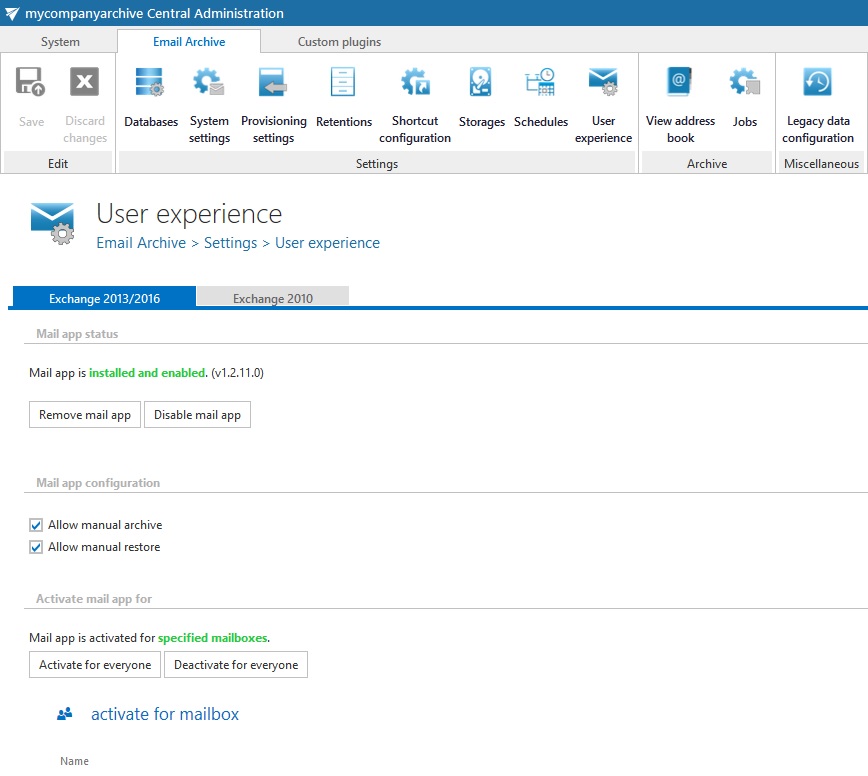Click the Remove mail app button
Viewport: 868px width, 776px height.
click(85, 415)
